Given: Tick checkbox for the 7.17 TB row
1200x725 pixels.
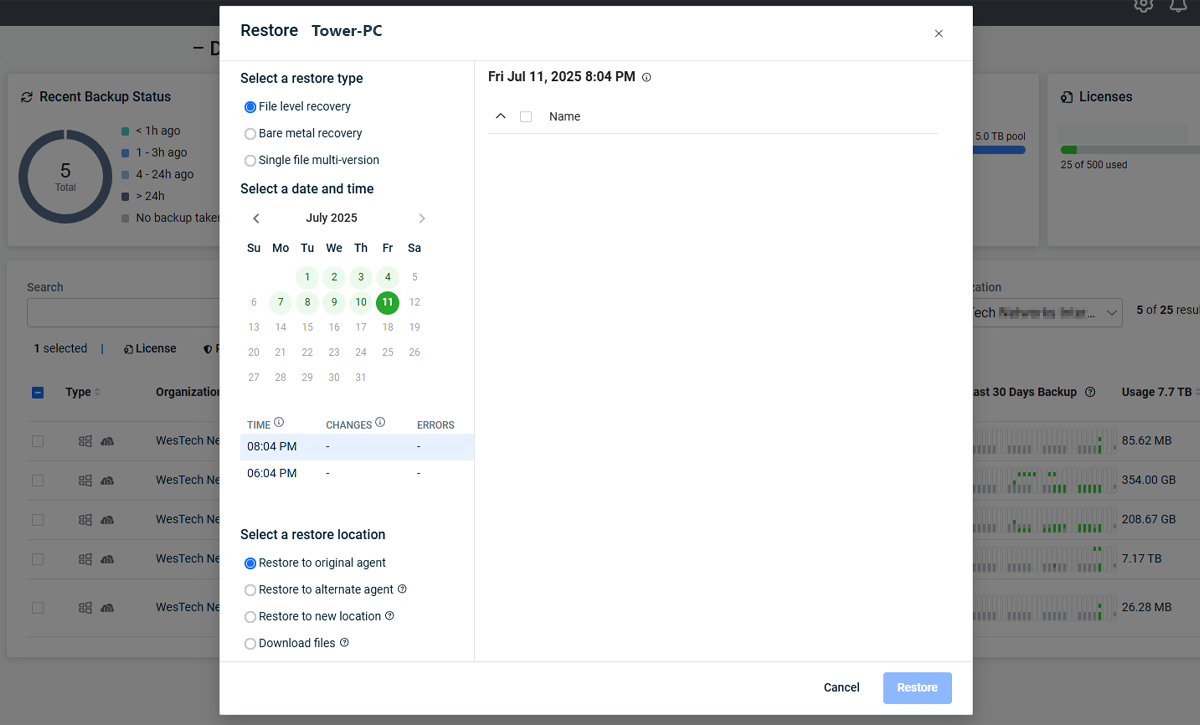Looking at the screenshot, I should [38, 559].
